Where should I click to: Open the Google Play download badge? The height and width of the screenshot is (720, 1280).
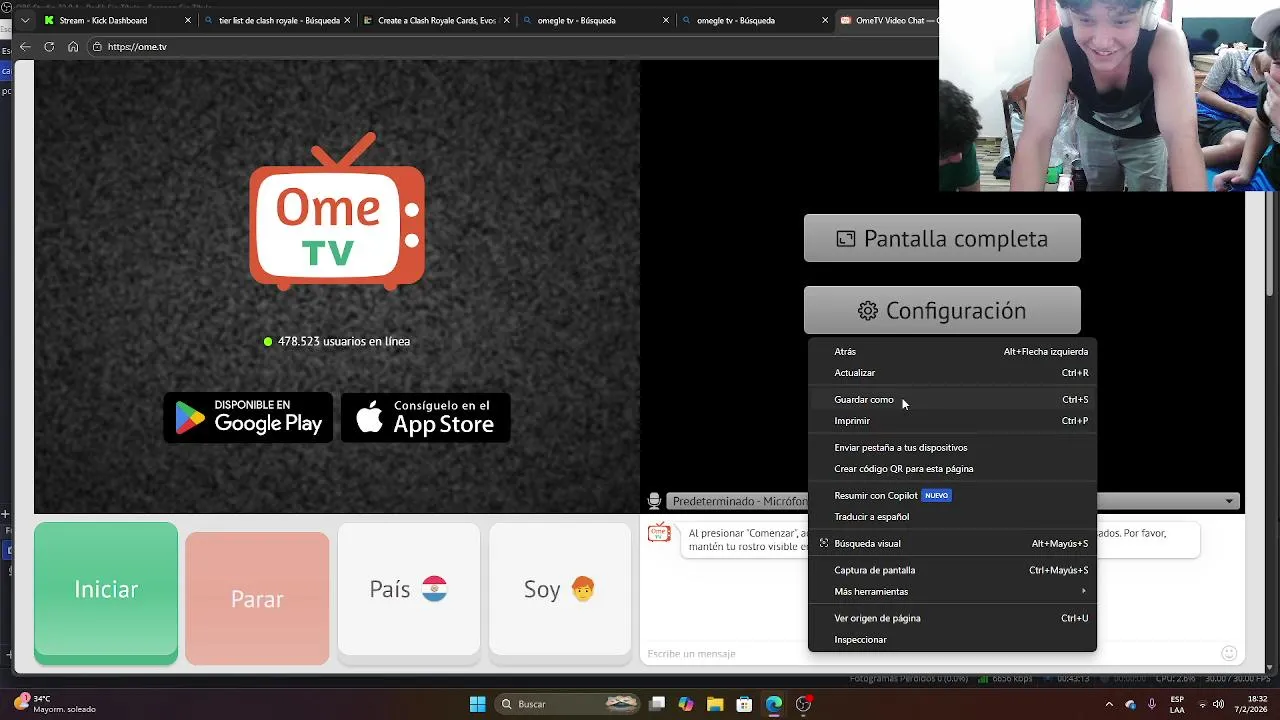[248, 417]
